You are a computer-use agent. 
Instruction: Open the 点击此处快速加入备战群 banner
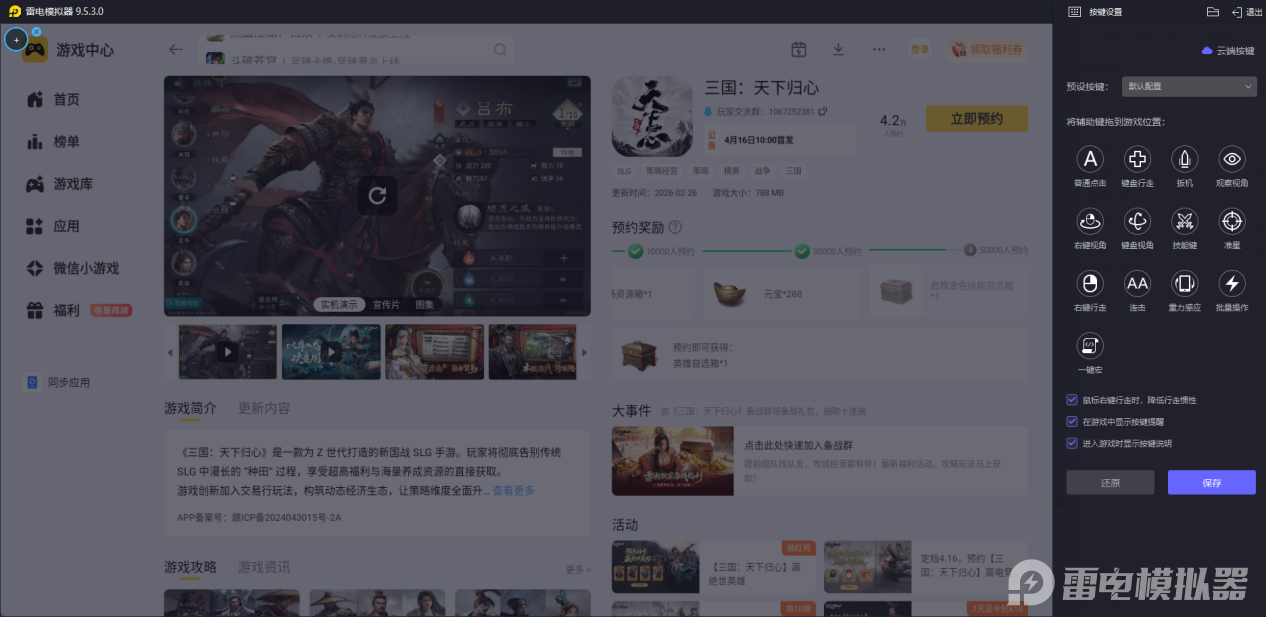pos(819,461)
